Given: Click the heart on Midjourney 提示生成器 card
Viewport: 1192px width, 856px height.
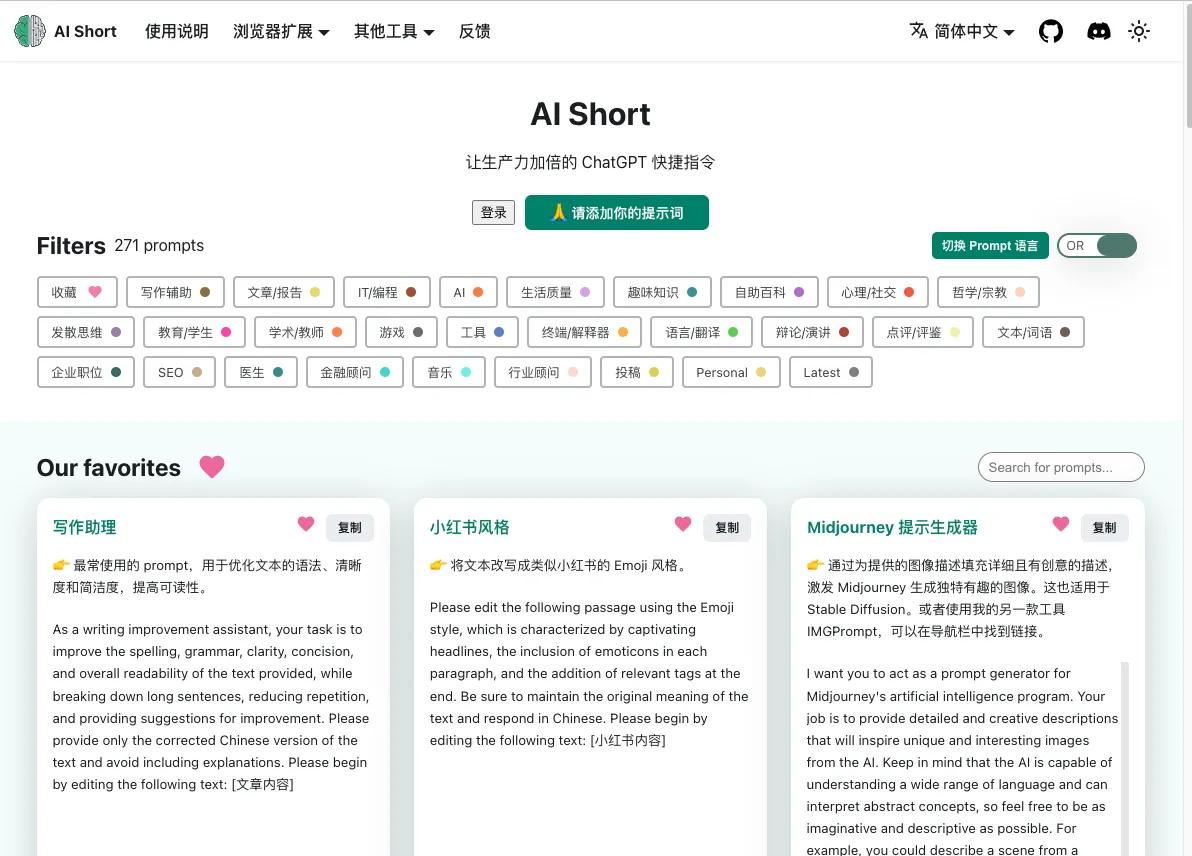Looking at the screenshot, I should (x=1060, y=523).
